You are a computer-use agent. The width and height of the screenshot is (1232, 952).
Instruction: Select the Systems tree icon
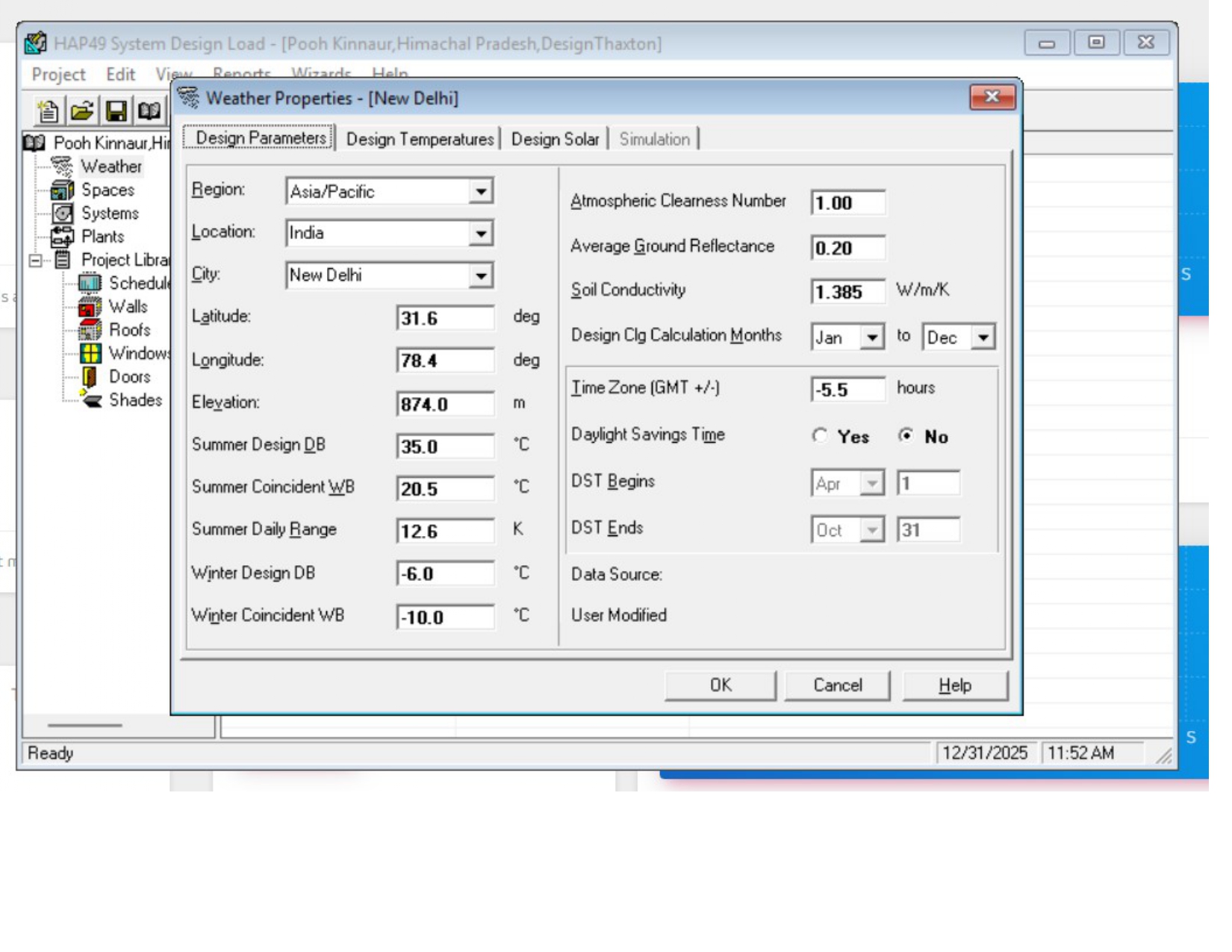(62, 214)
